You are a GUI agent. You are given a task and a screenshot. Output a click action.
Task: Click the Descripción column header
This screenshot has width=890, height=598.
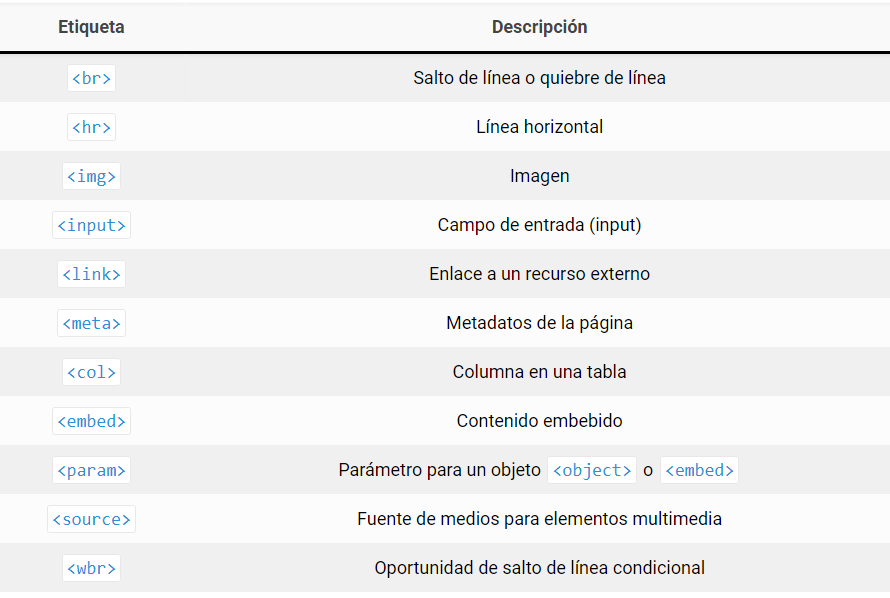pyautogui.click(x=539, y=27)
